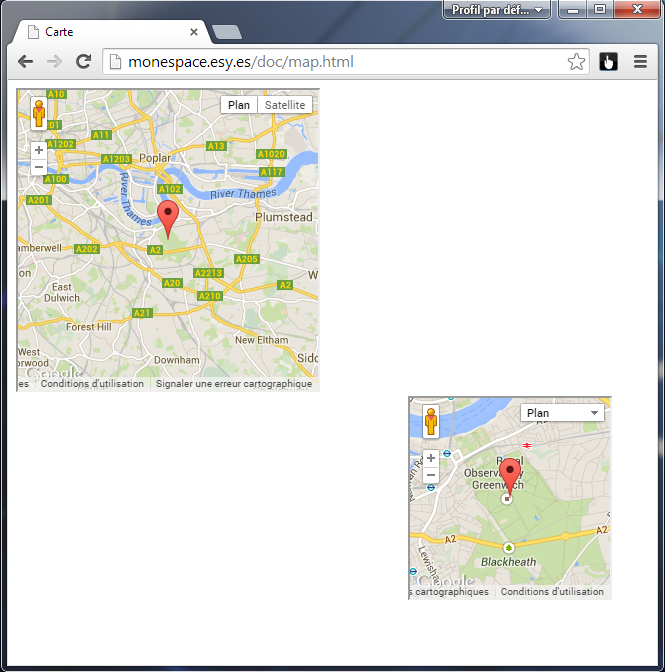Image resolution: width=665 pixels, height=672 pixels.
Task: Zoom out on the large map
Action: (39, 167)
